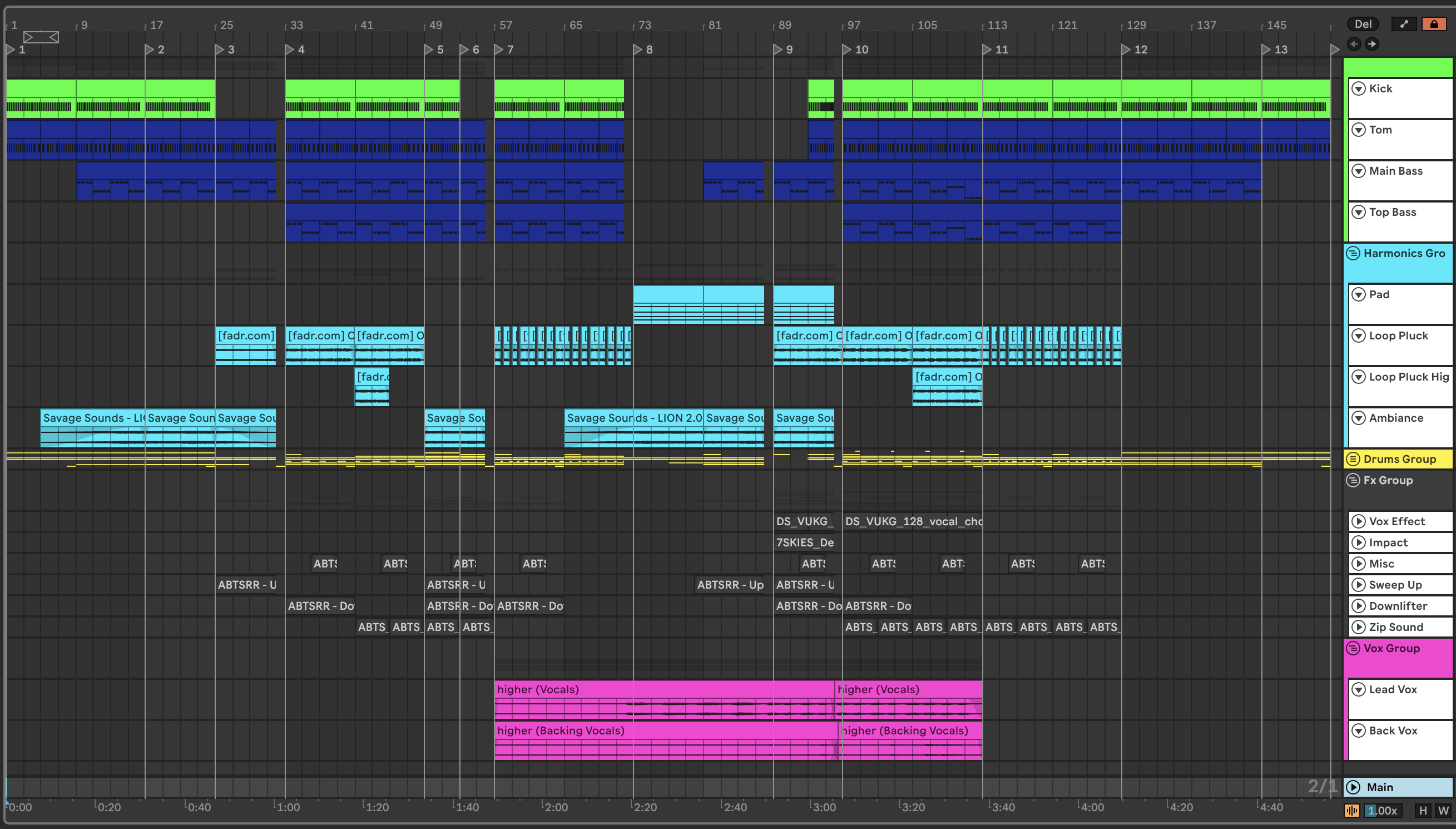Viewport: 1456px width, 829px height.
Task: Click the H optimize height button
Action: (x=1423, y=810)
